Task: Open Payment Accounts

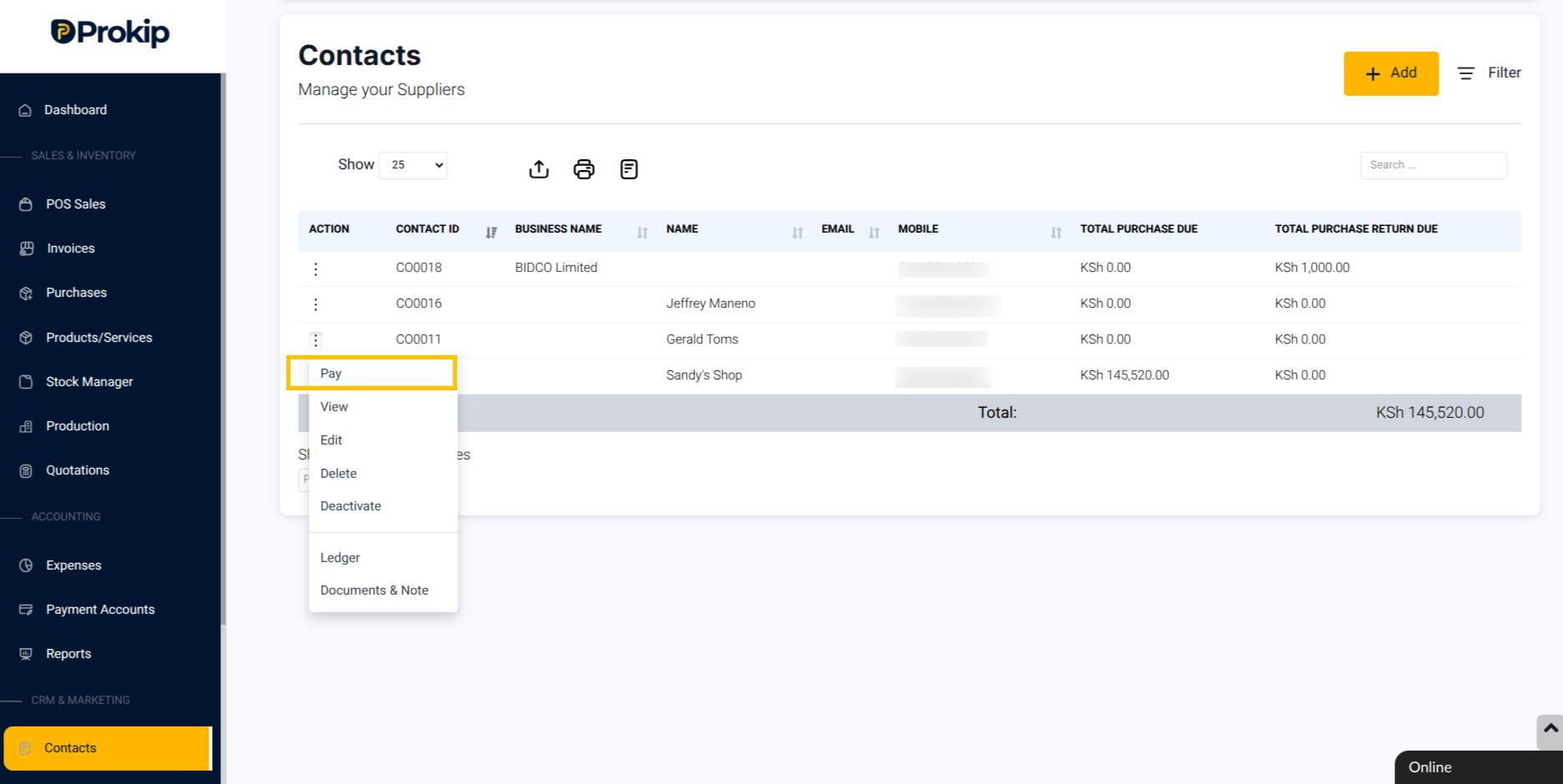Action: tap(100, 610)
